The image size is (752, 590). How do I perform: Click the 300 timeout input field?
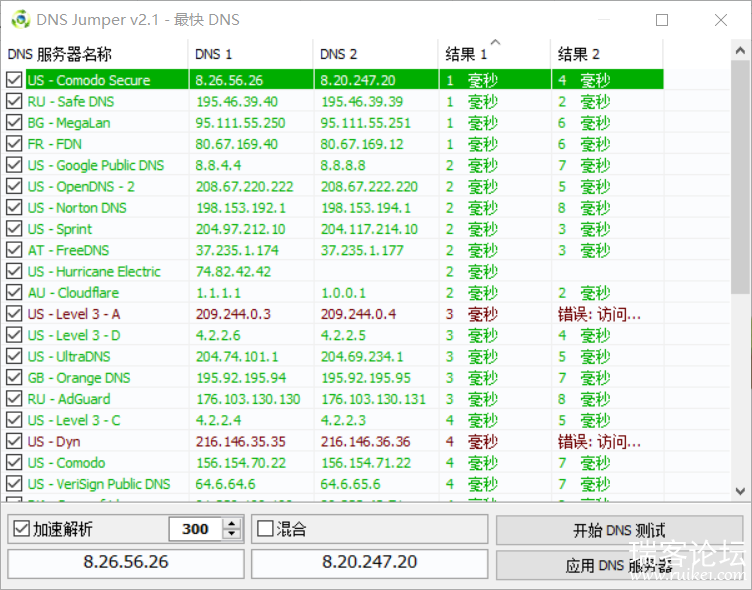coord(196,529)
